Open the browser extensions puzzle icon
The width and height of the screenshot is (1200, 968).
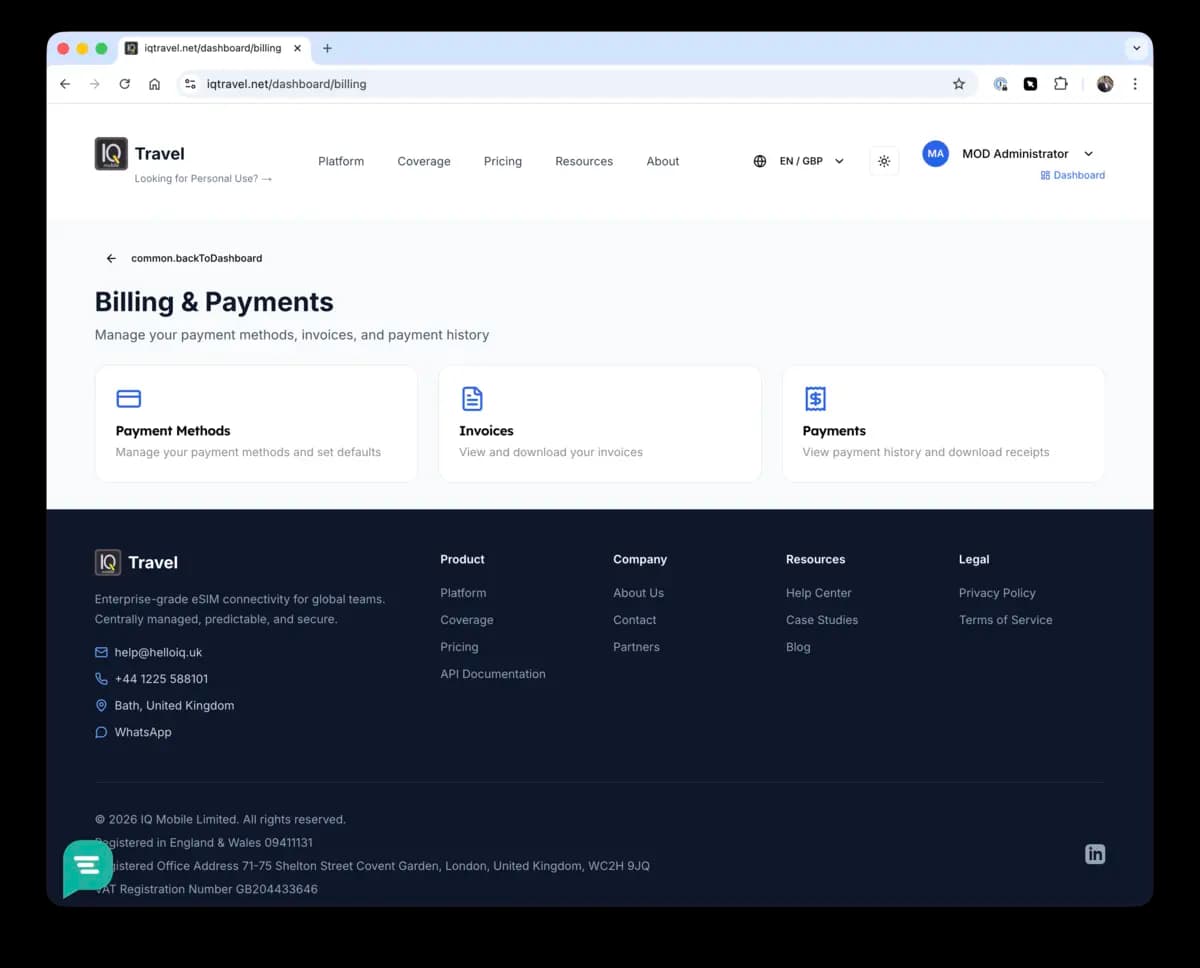coord(1061,84)
